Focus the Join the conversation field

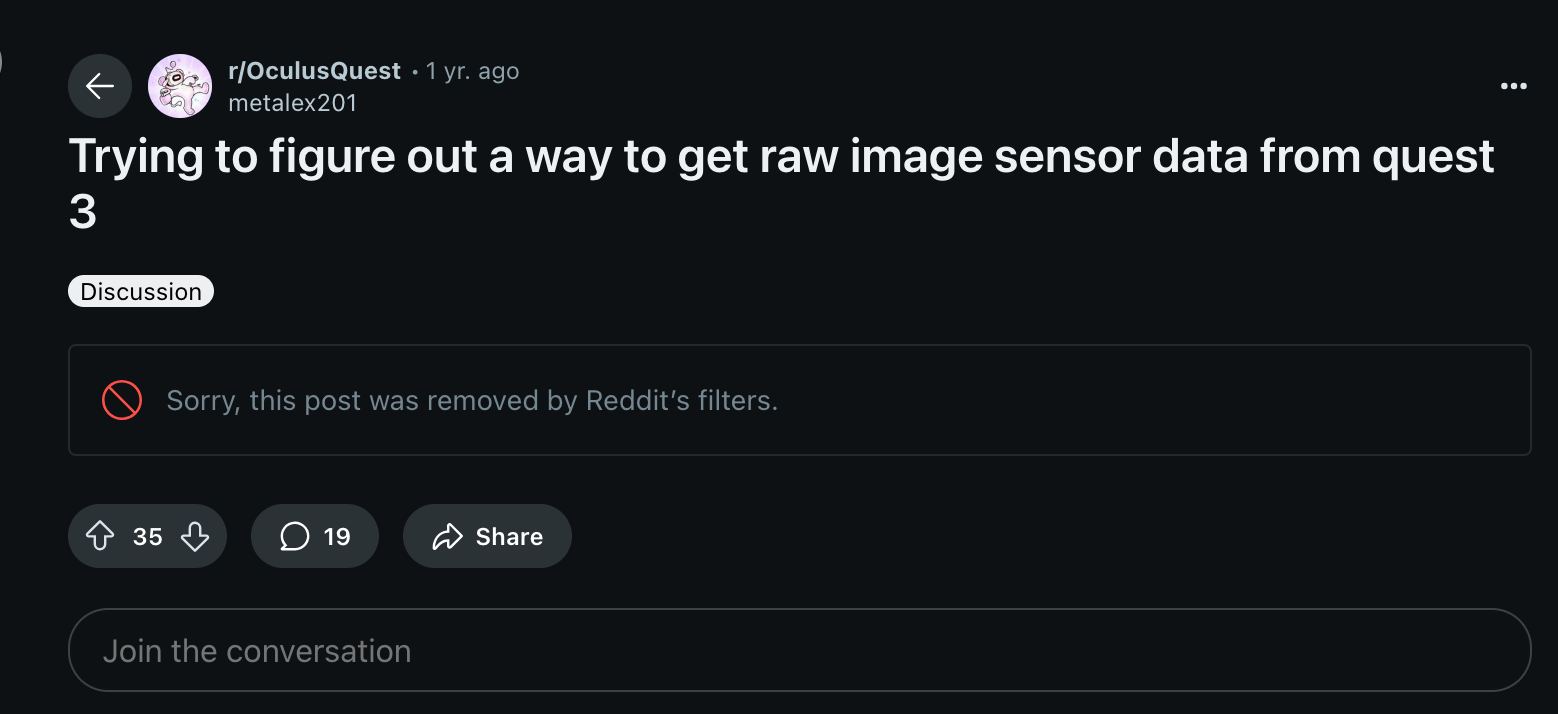tap(799, 651)
